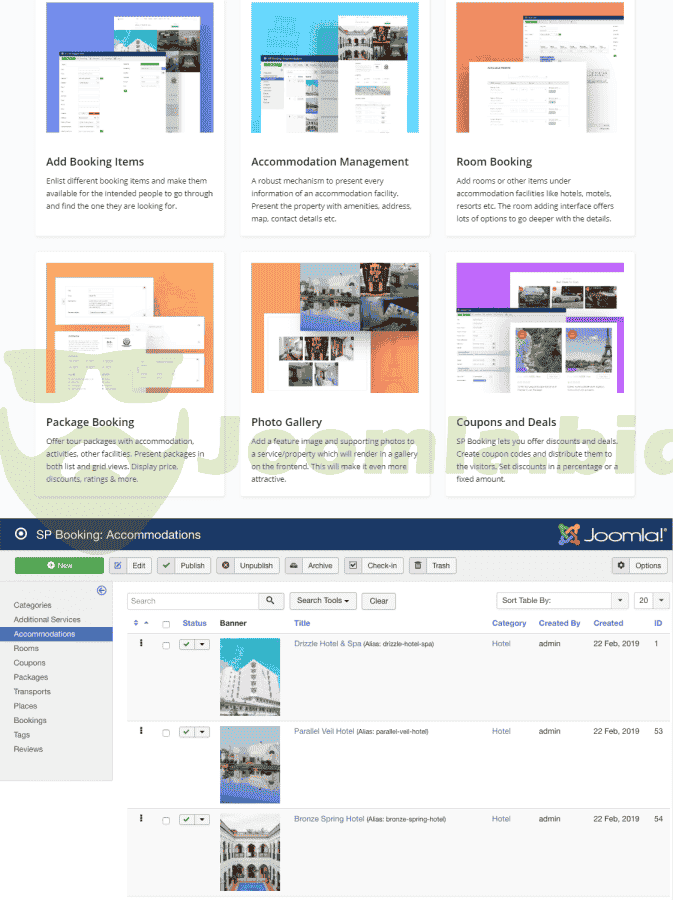The height and width of the screenshot is (900, 673).
Task: Open Places in the sidebar
Action: (25, 706)
